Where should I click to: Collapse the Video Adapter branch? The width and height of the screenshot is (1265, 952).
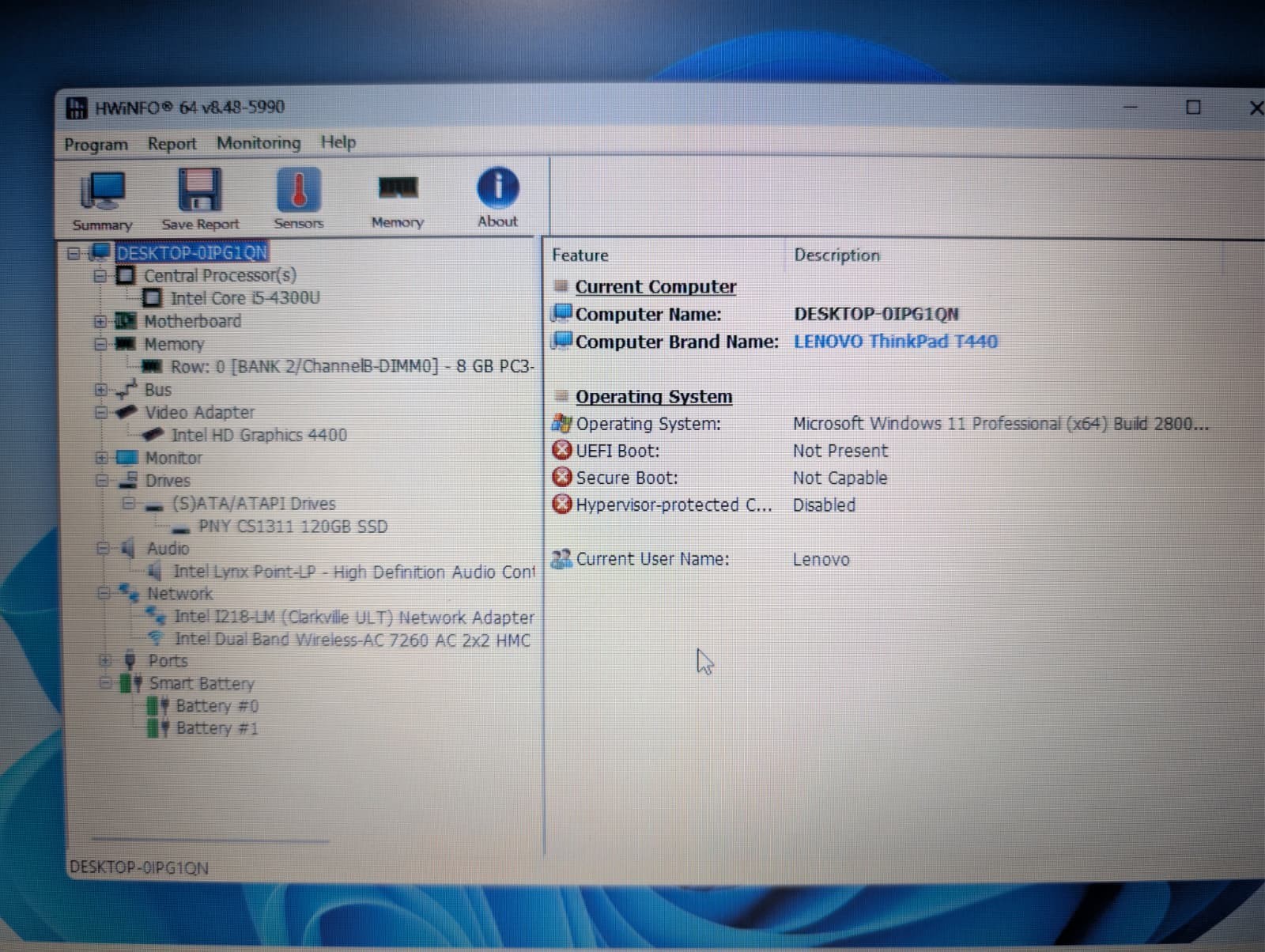[x=101, y=413]
